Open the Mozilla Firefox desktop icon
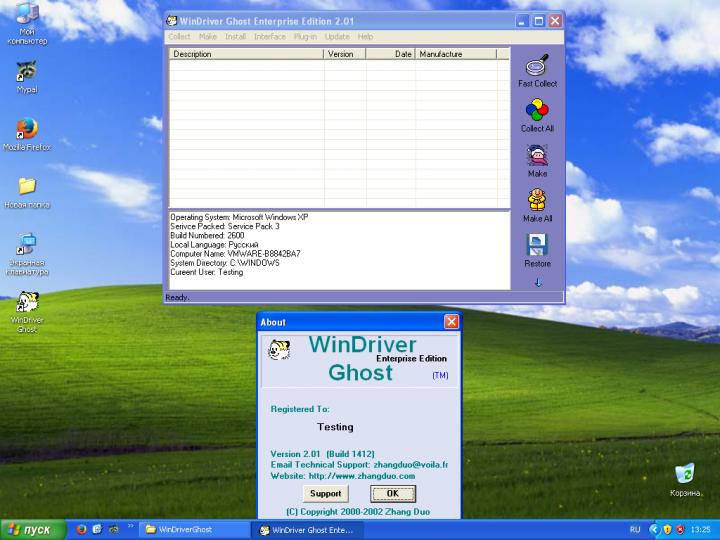This screenshot has height=540, width=720. [x=27, y=129]
